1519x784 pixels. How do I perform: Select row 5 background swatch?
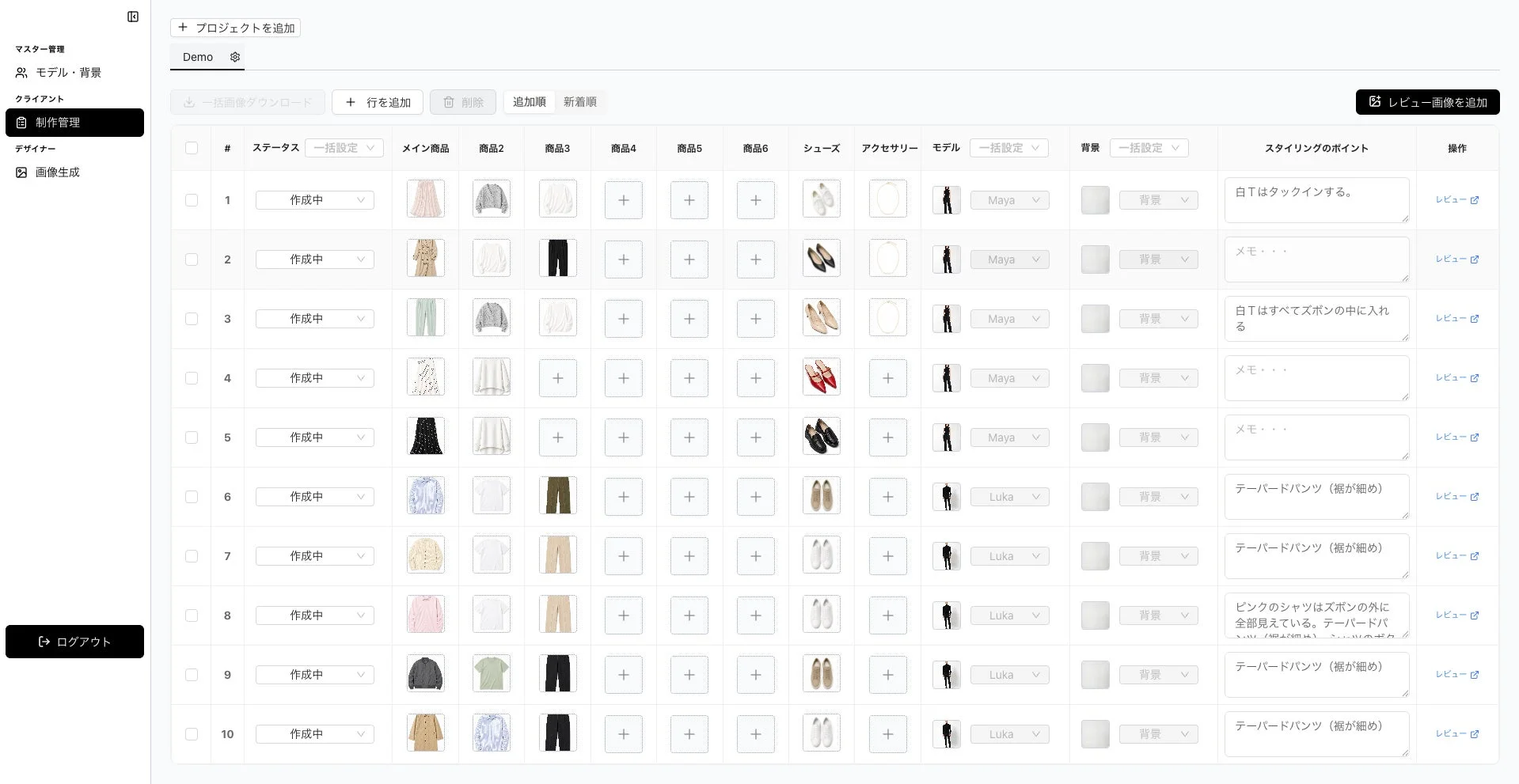click(1096, 437)
